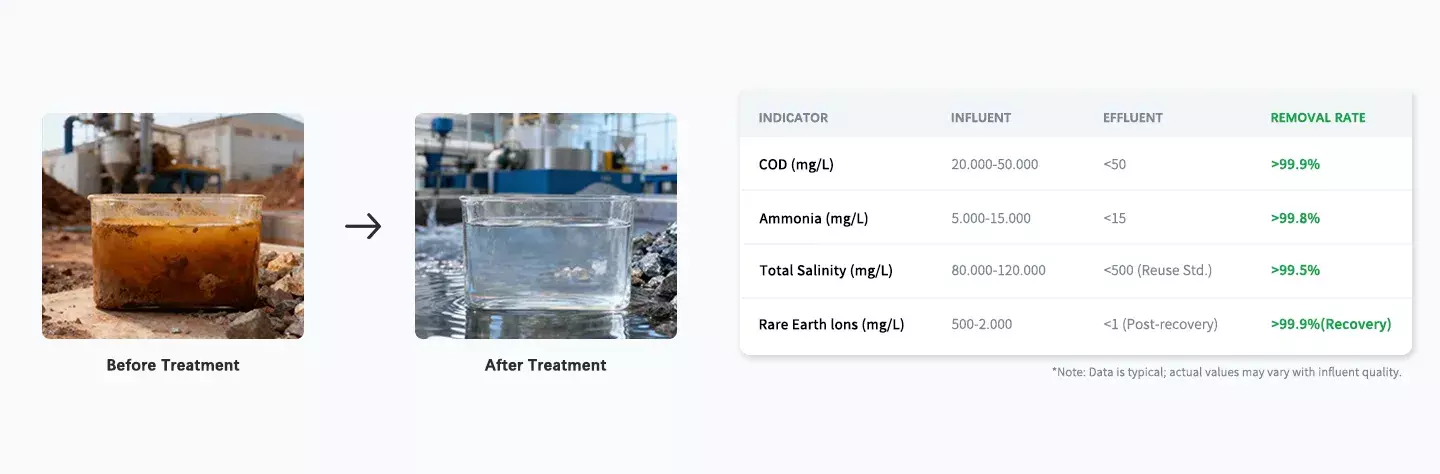Click the >99.5% salinity removal rate
The height and width of the screenshot is (474, 1440).
[1295, 271]
